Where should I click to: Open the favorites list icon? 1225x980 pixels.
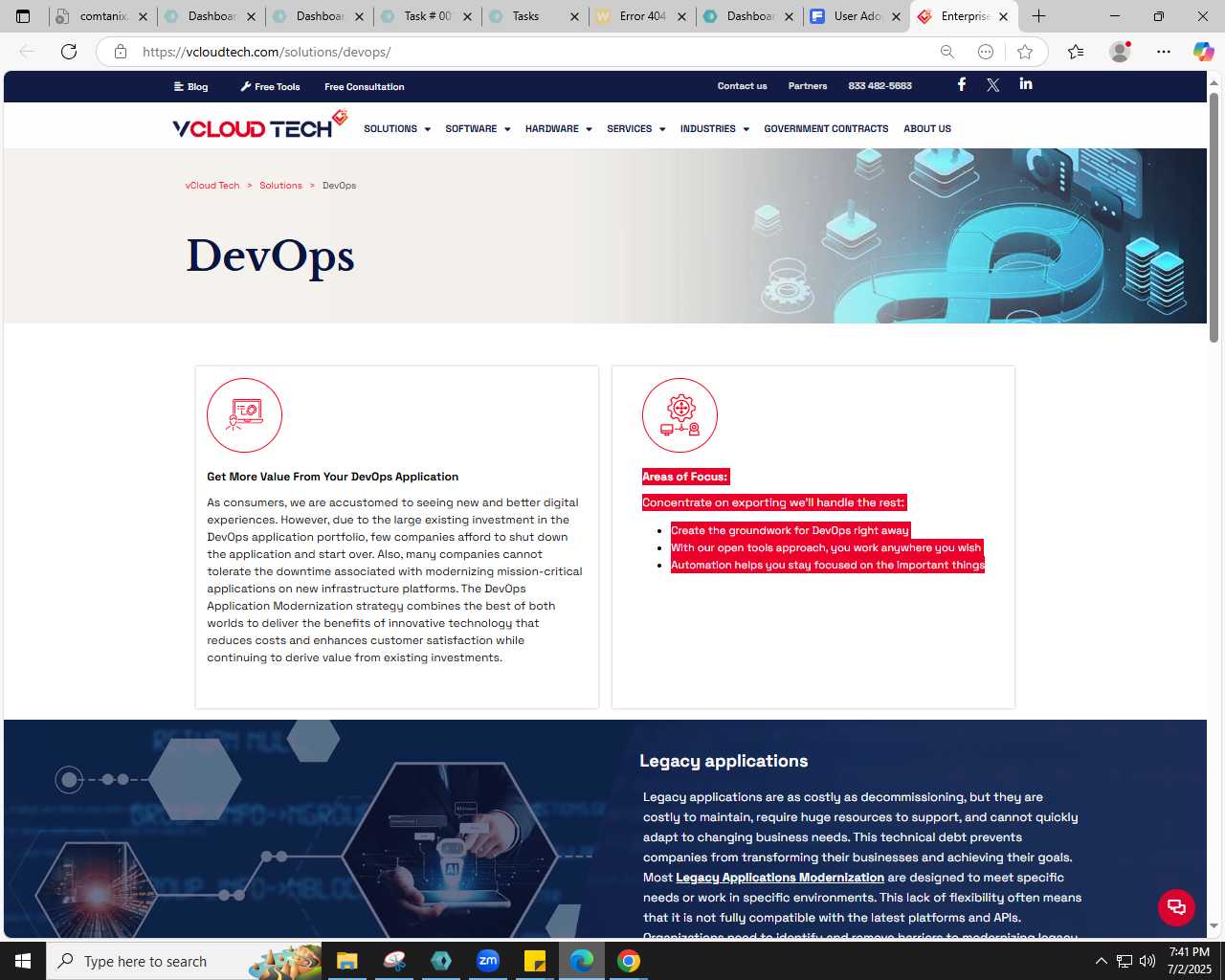point(1076,52)
